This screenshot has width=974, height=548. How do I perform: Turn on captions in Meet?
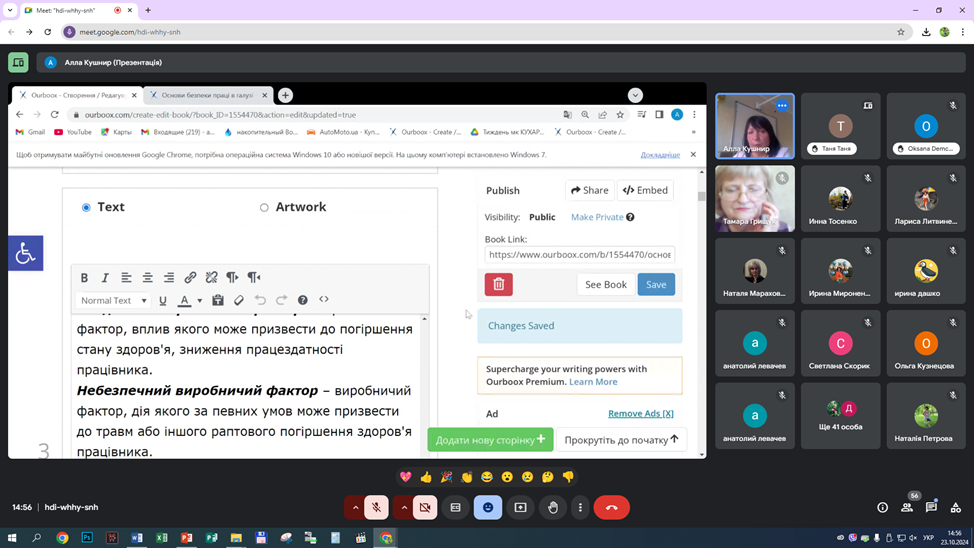click(x=455, y=508)
